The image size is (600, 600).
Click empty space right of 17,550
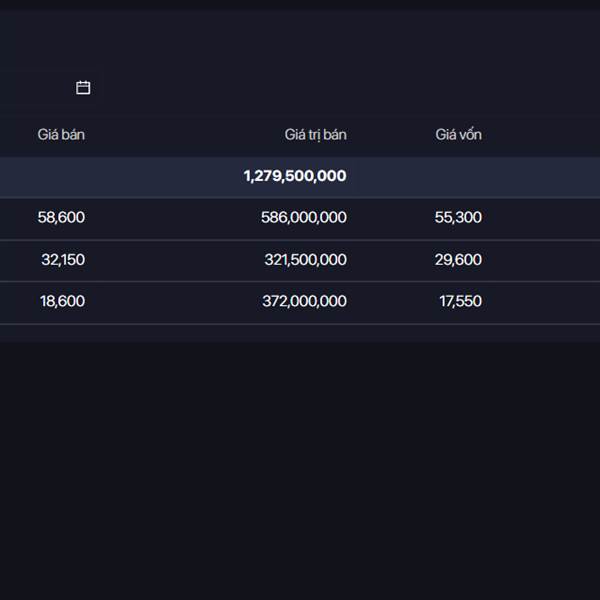pos(545,301)
